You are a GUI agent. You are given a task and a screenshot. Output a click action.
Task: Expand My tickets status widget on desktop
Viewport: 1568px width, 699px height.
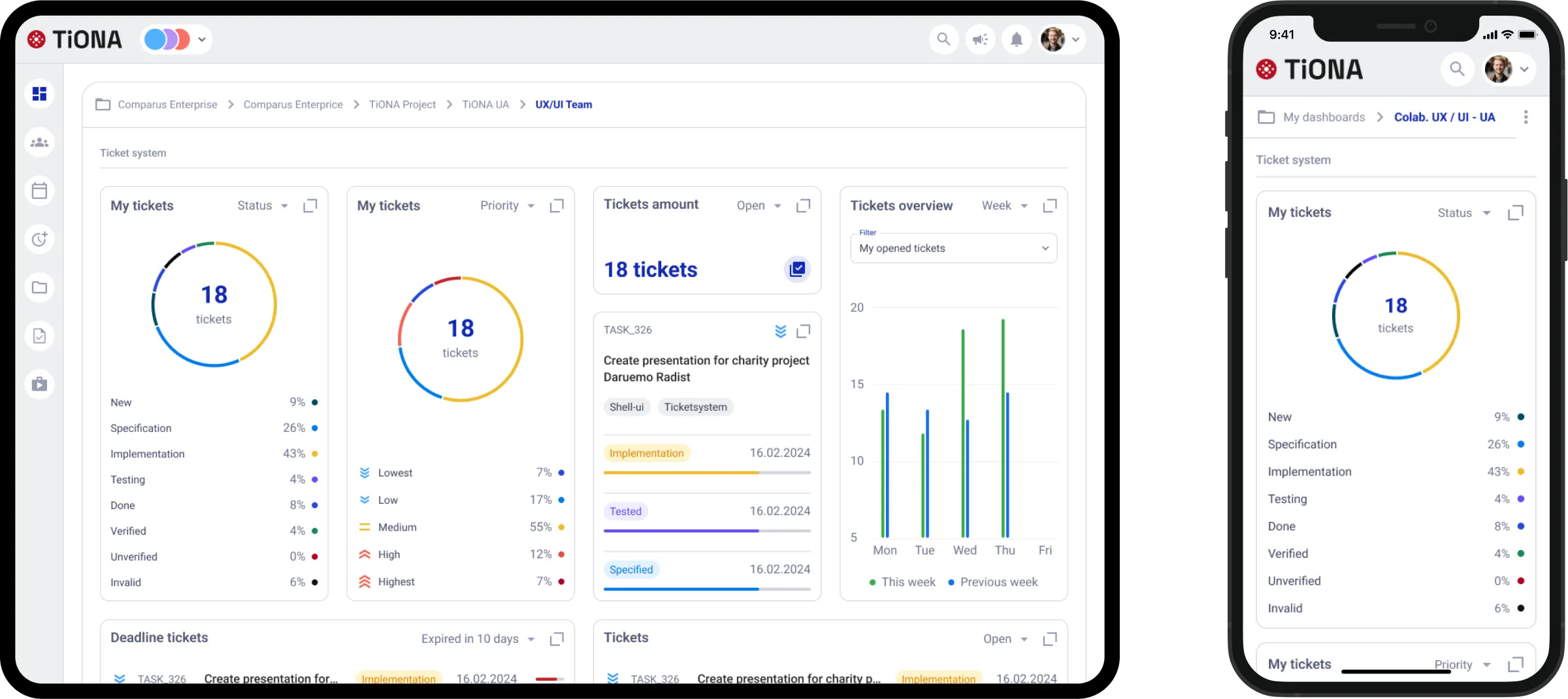[310, 206]
